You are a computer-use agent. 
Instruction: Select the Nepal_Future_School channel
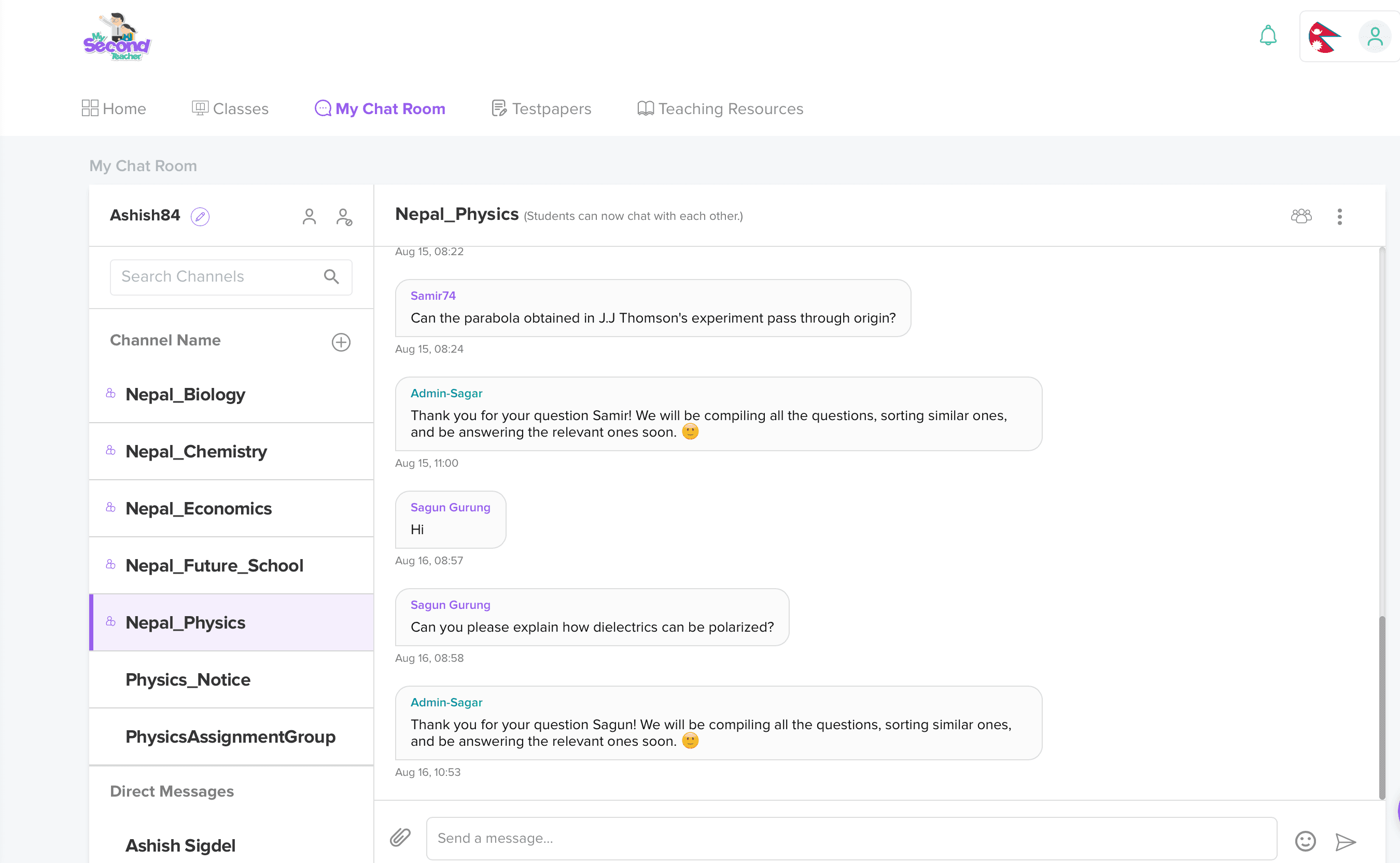pyautogui.click(x=231, y=566)
